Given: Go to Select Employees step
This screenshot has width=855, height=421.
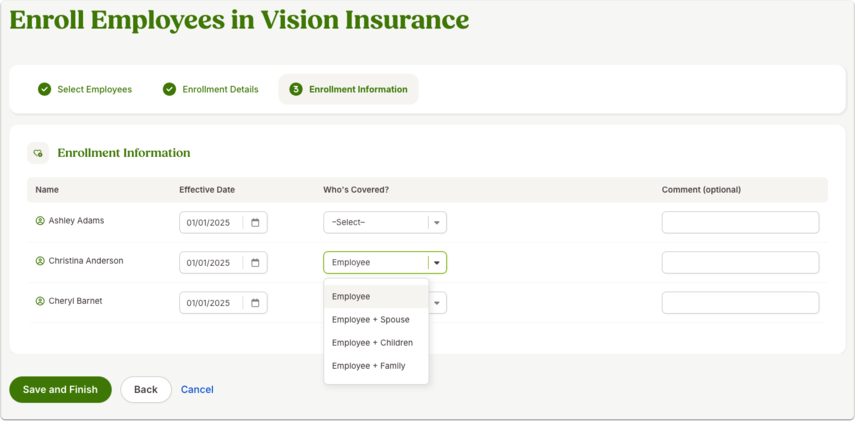Looking at the screenshot, I should click(85, 89).
